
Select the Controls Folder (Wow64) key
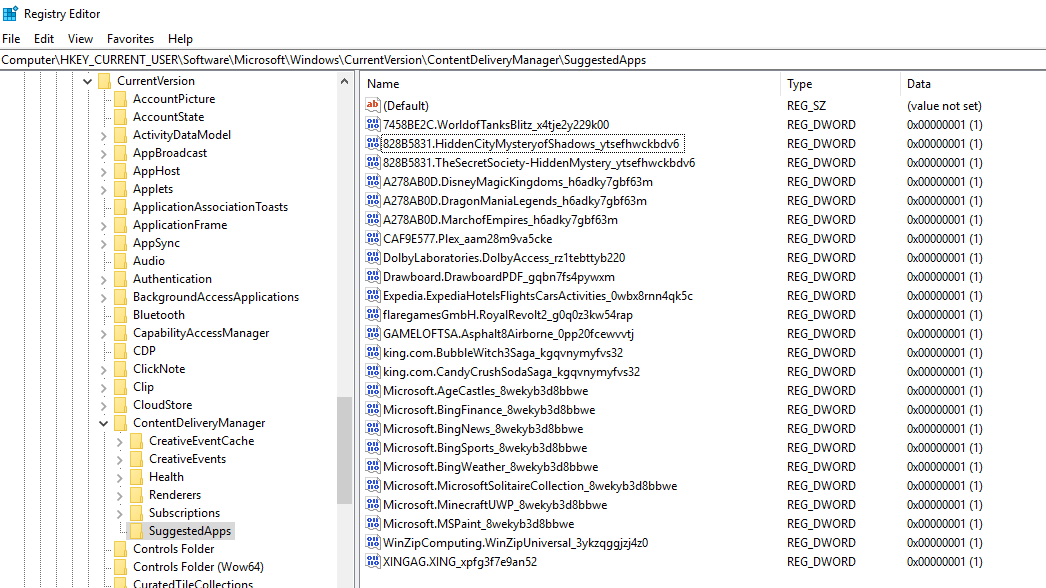coord(198,567)
